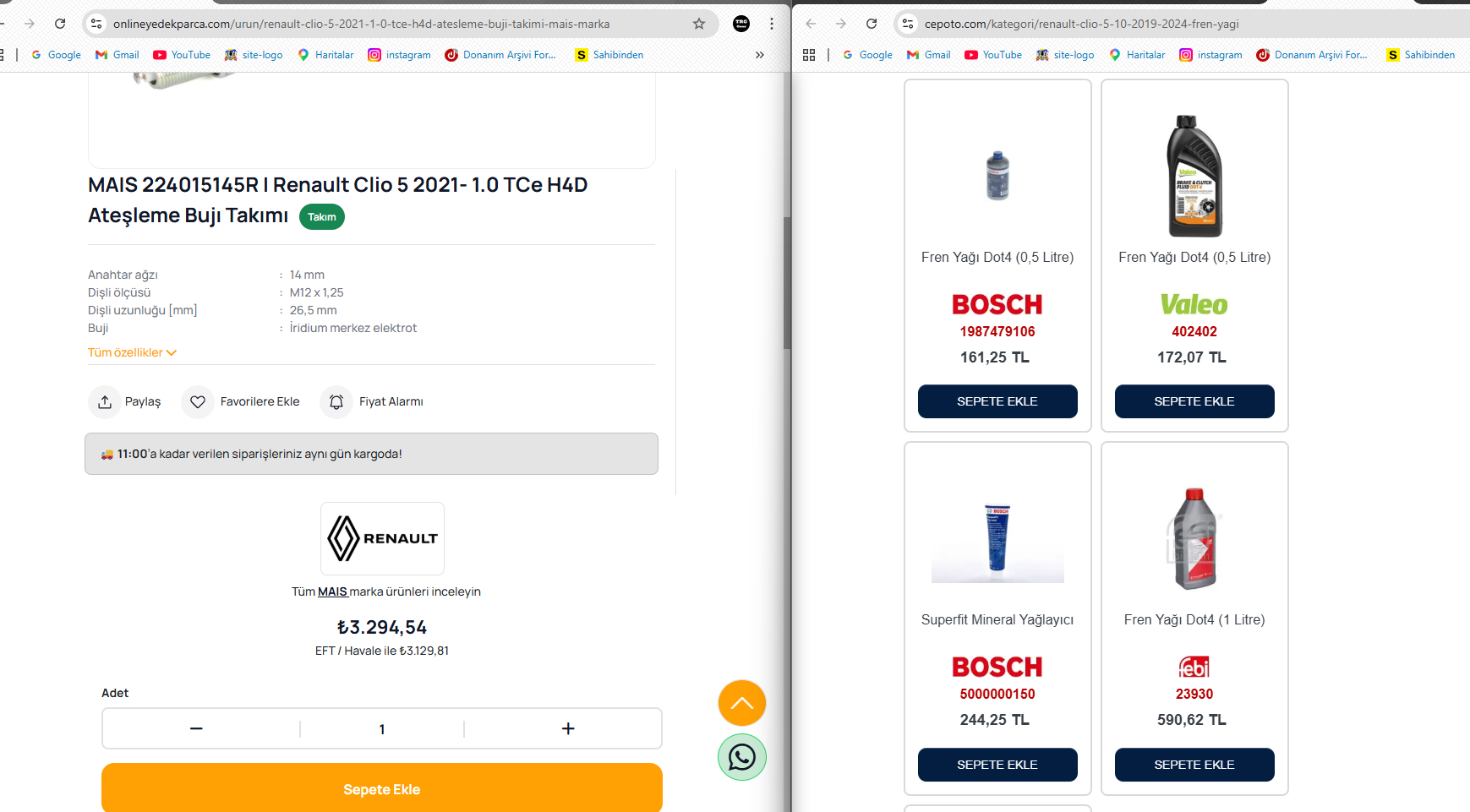Increase quantity with the plus button
Image resolution: width=1470 pixels, height=812 pixels.
click(568, 728)
